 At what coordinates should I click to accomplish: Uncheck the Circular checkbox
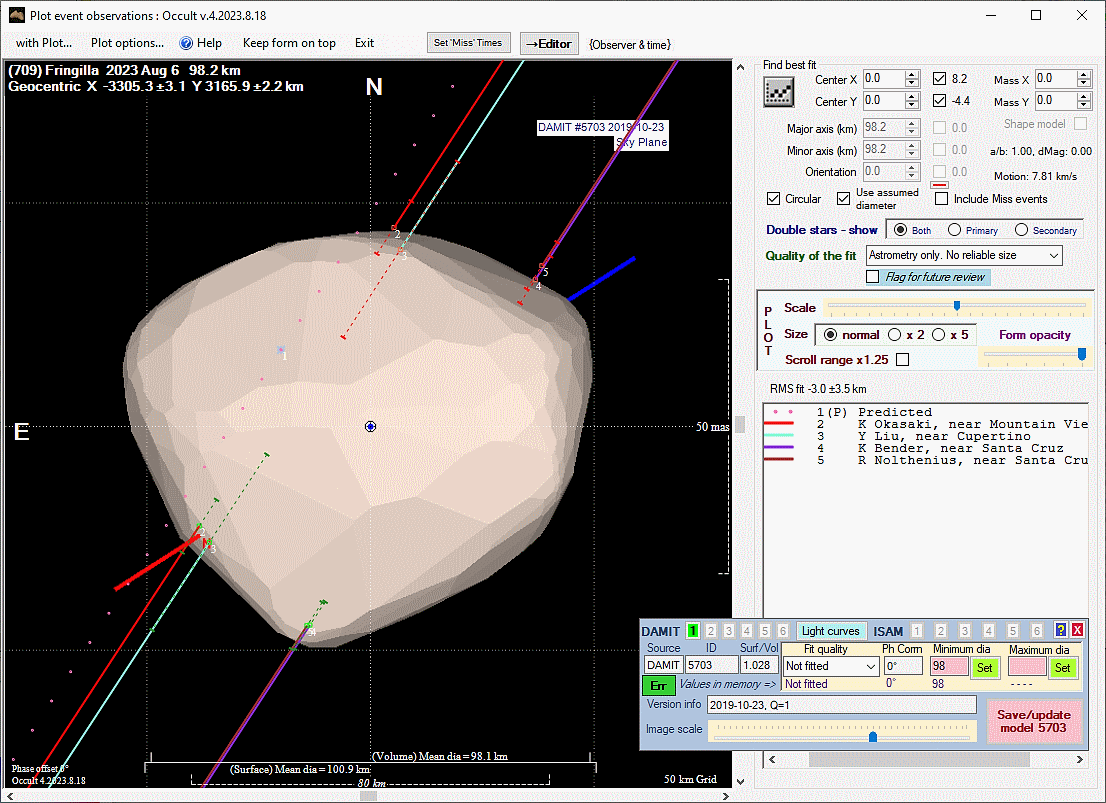point(774,199)
